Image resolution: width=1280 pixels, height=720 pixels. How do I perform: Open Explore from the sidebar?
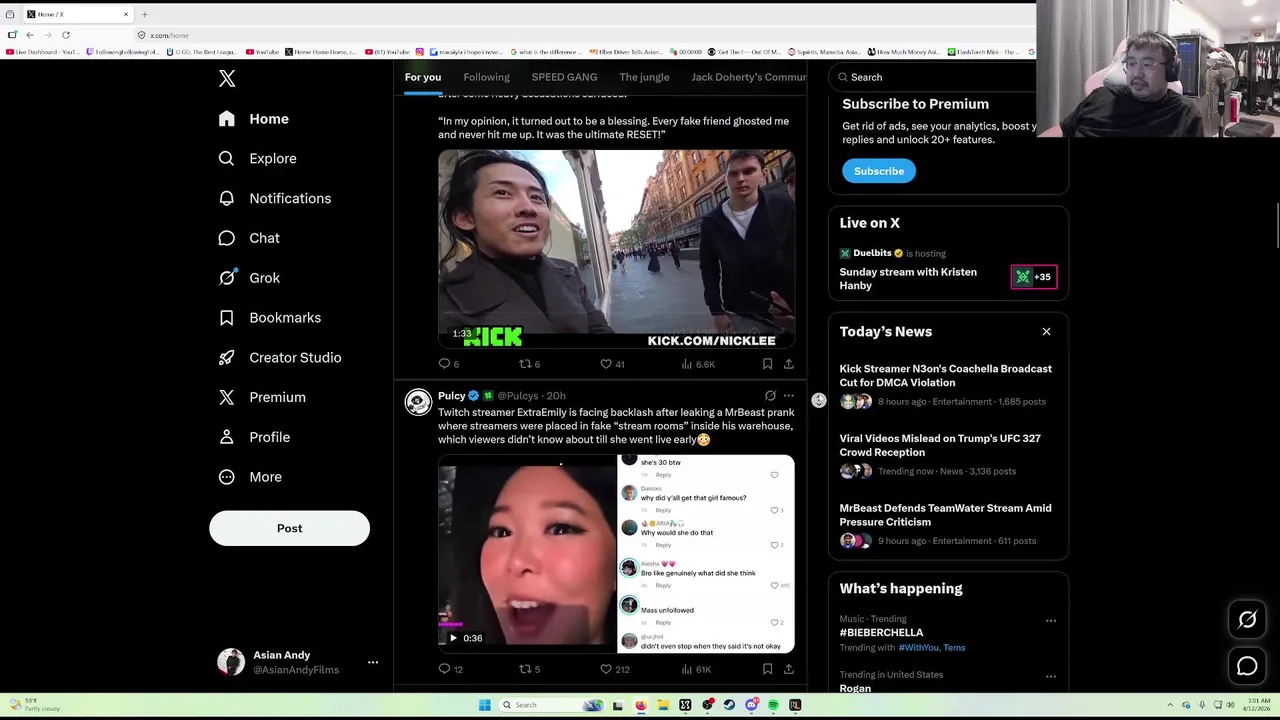click(258, 158)
